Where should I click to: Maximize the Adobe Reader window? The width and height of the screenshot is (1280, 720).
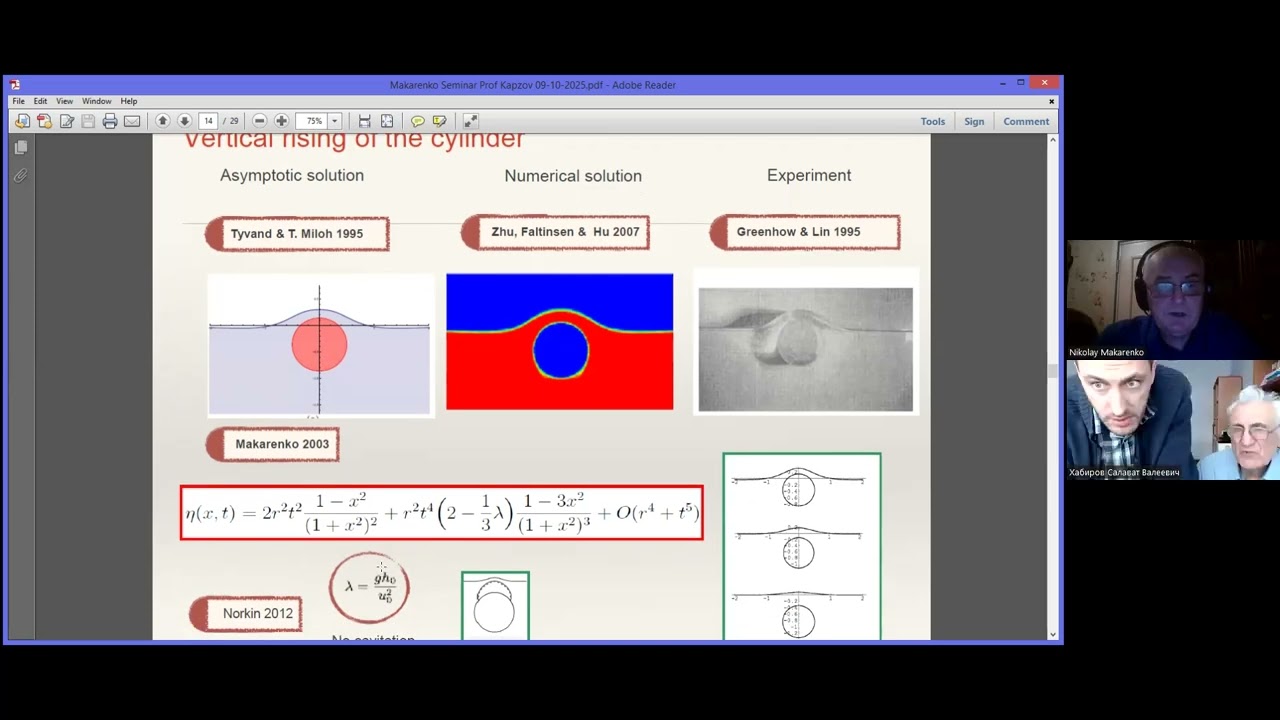click(x=1020, y=83)
